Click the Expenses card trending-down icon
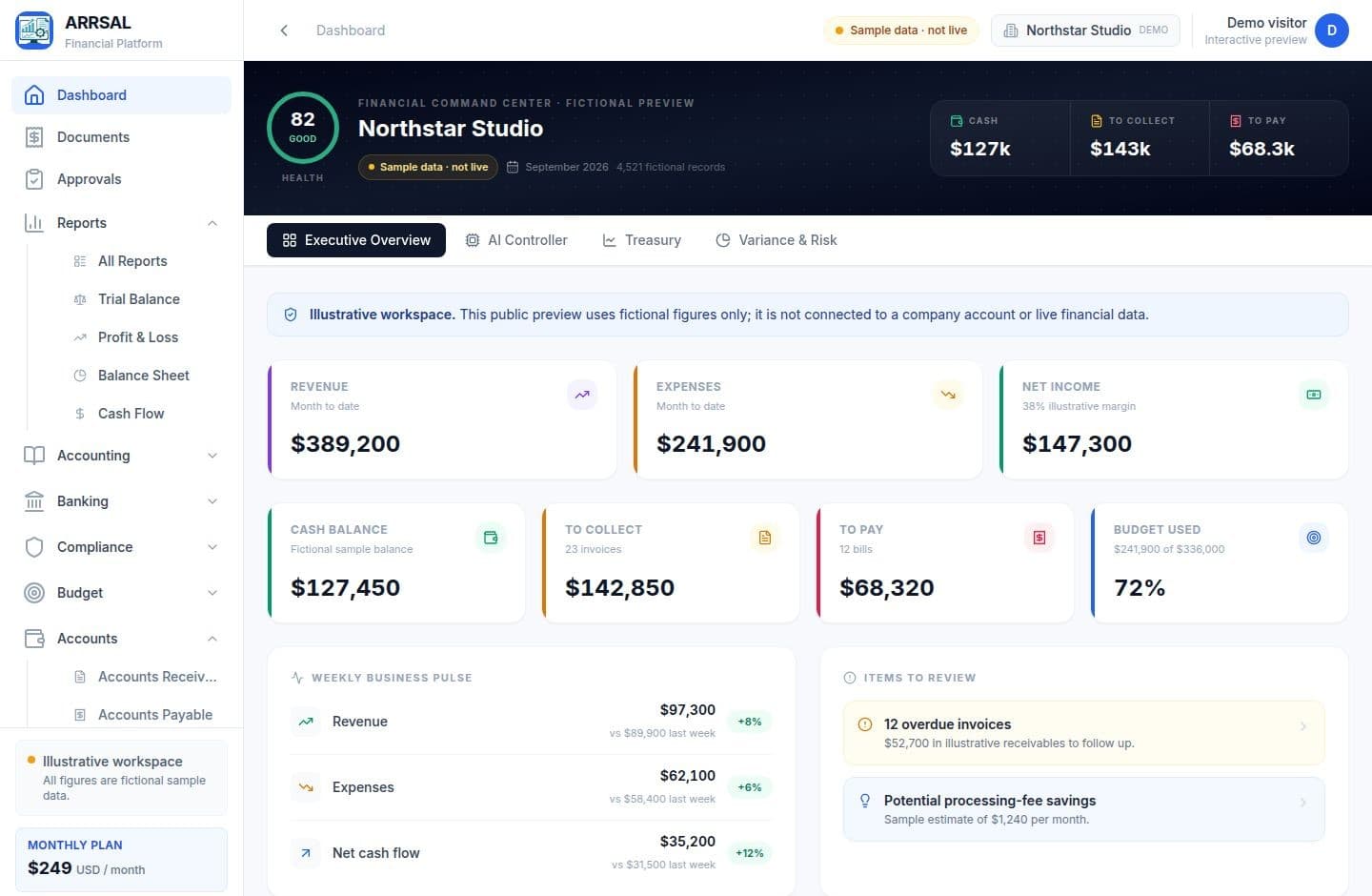 tap(948, 395)
